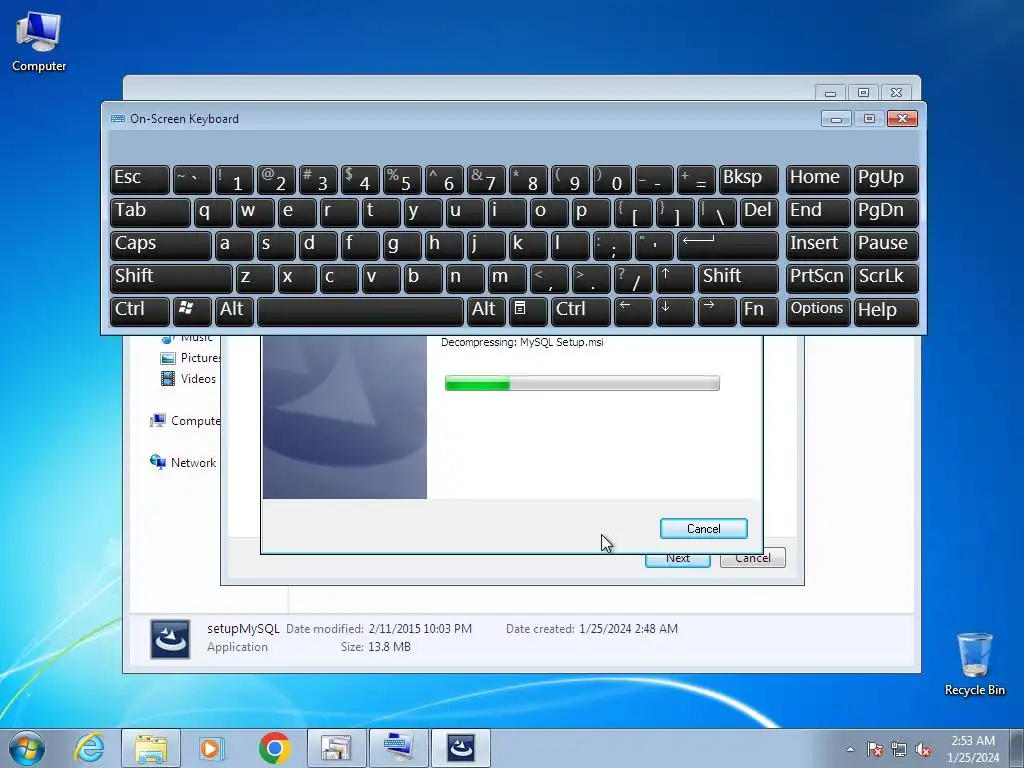Viewport: 1024px width, 768px height.
Task: Open the Computer desktop icon
Action: click(x=39, y=40)
